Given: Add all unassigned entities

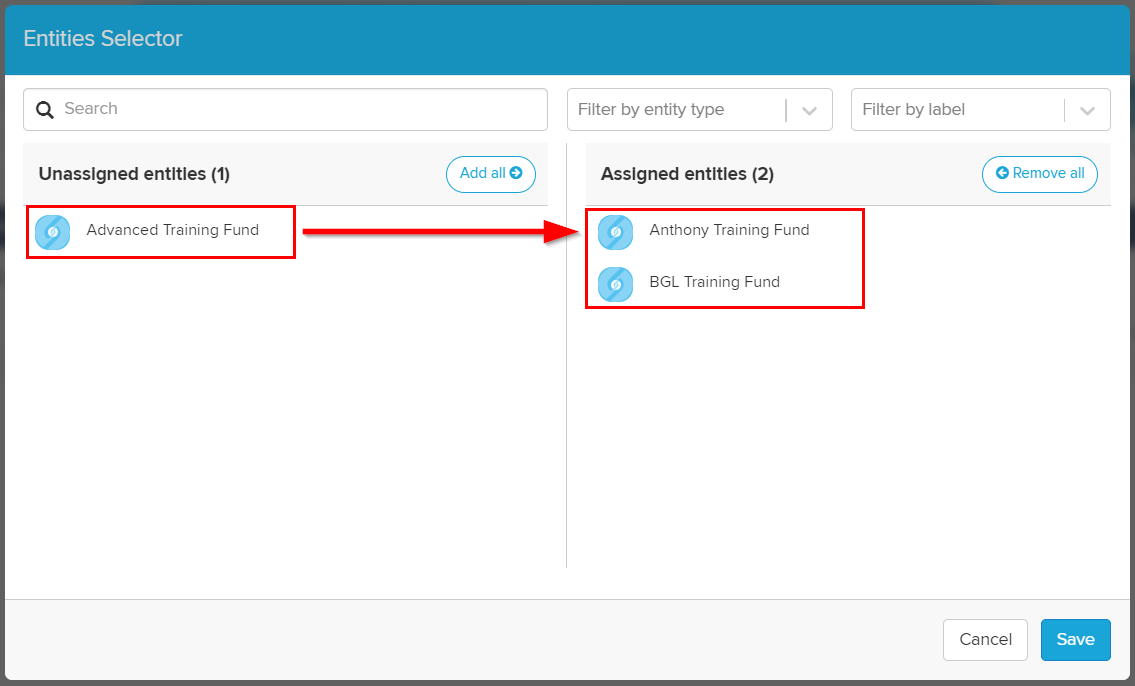Looking at the screenshot, I should pos(491,174).
